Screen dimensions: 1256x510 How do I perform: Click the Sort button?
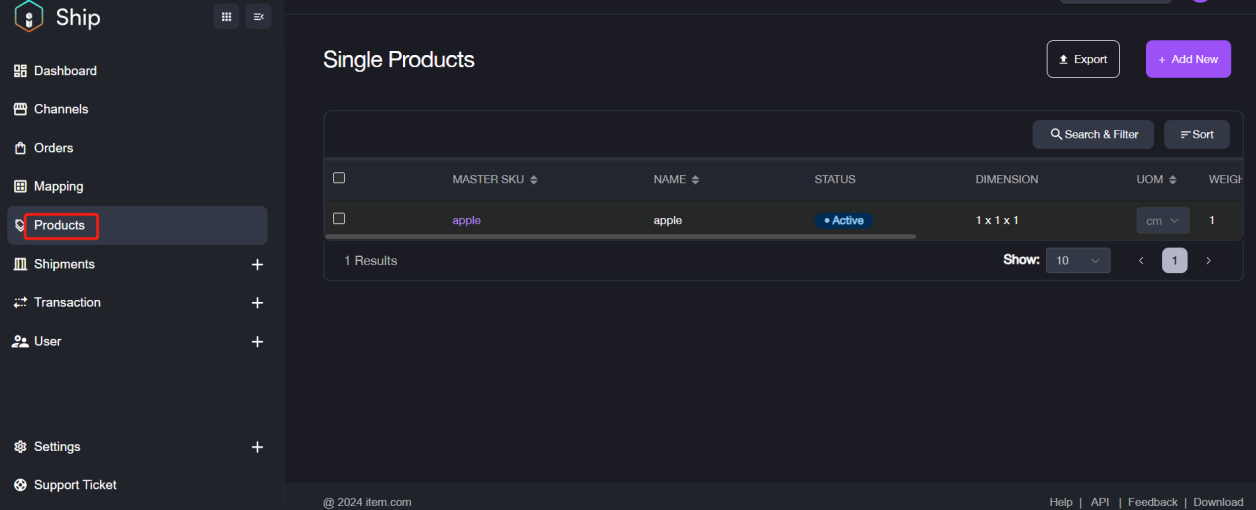(x=1197, y=134)
